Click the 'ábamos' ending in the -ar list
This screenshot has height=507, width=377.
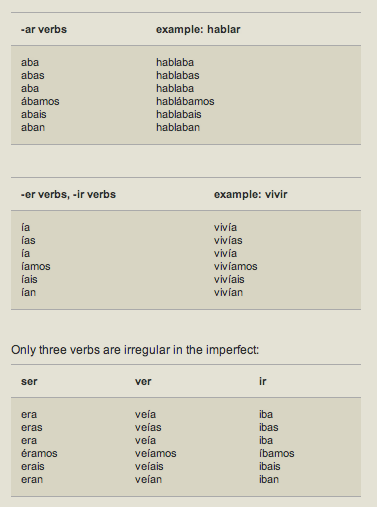pos(40,101)
